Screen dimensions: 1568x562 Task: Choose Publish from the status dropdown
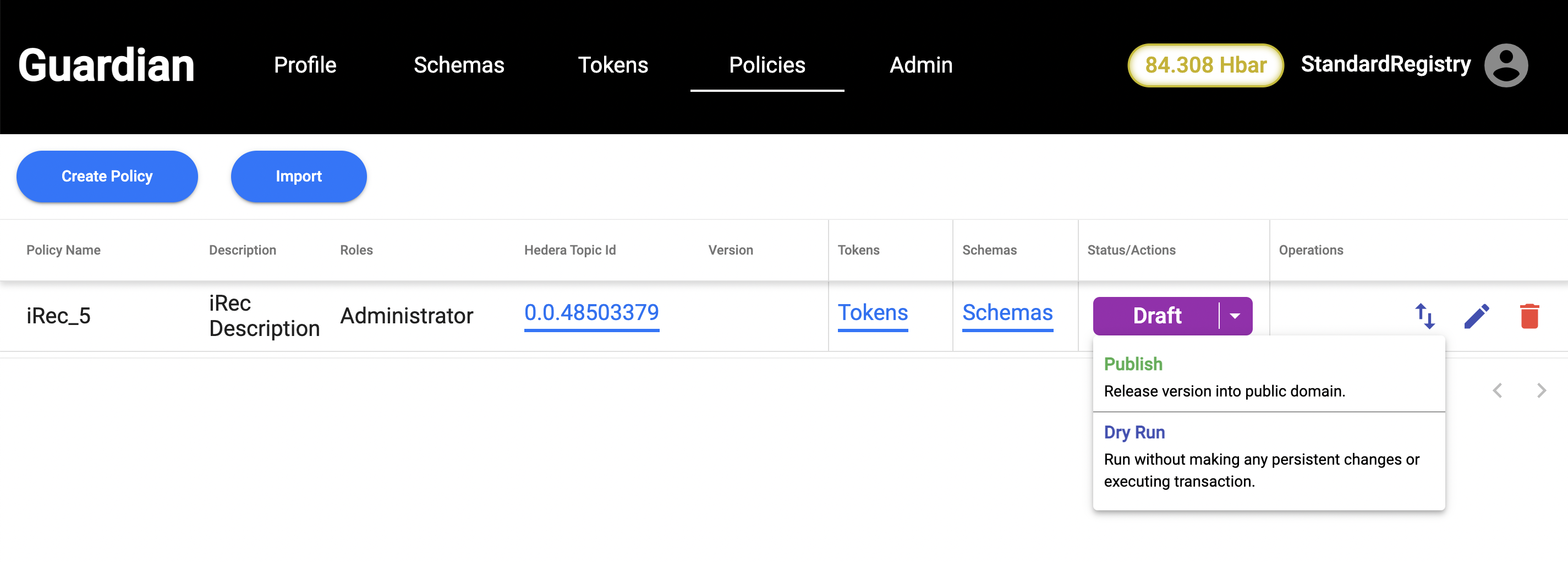point(1133,363)
